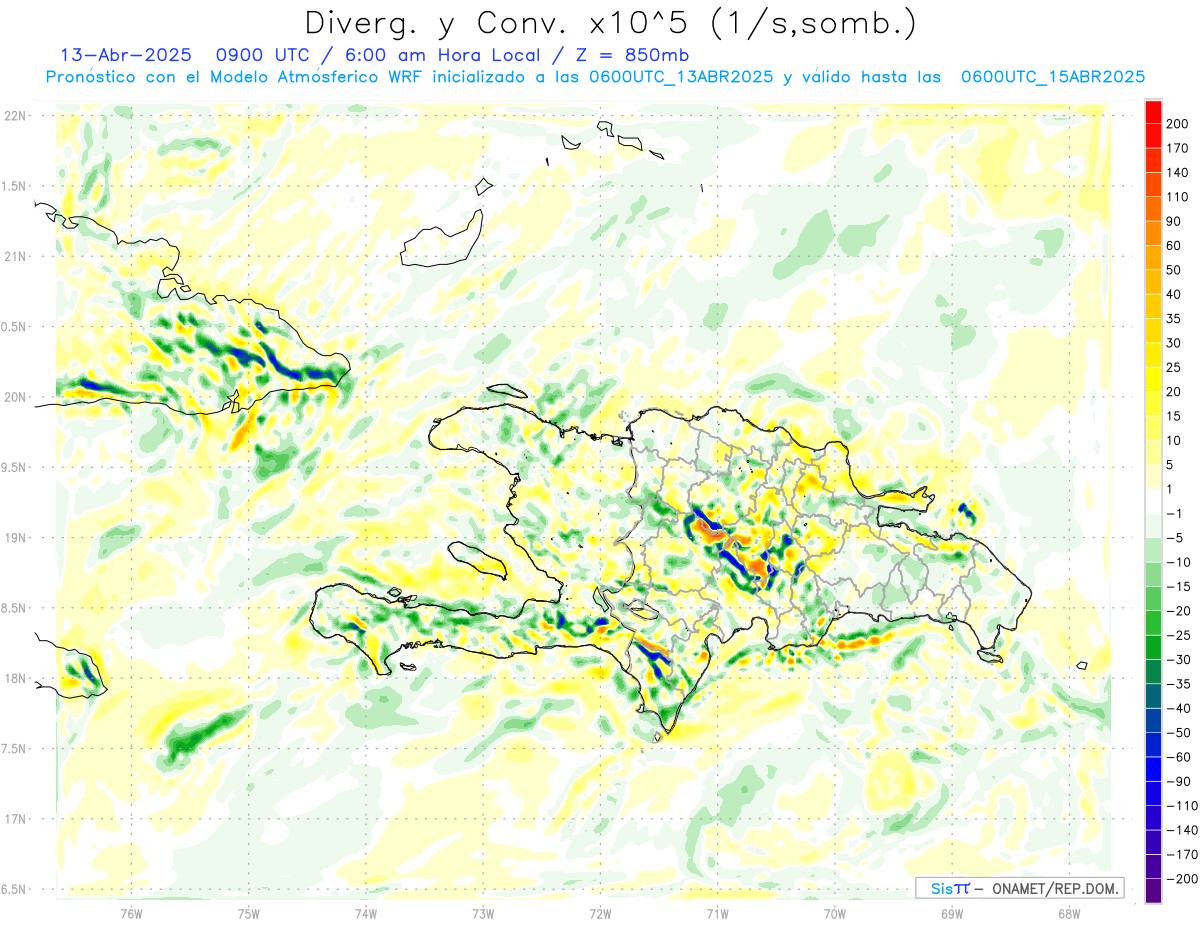Image resolution: width=1200 pixels, height=927 pixels.
Task: Click the red swatch atop the colorbar
Action: 1153,112
